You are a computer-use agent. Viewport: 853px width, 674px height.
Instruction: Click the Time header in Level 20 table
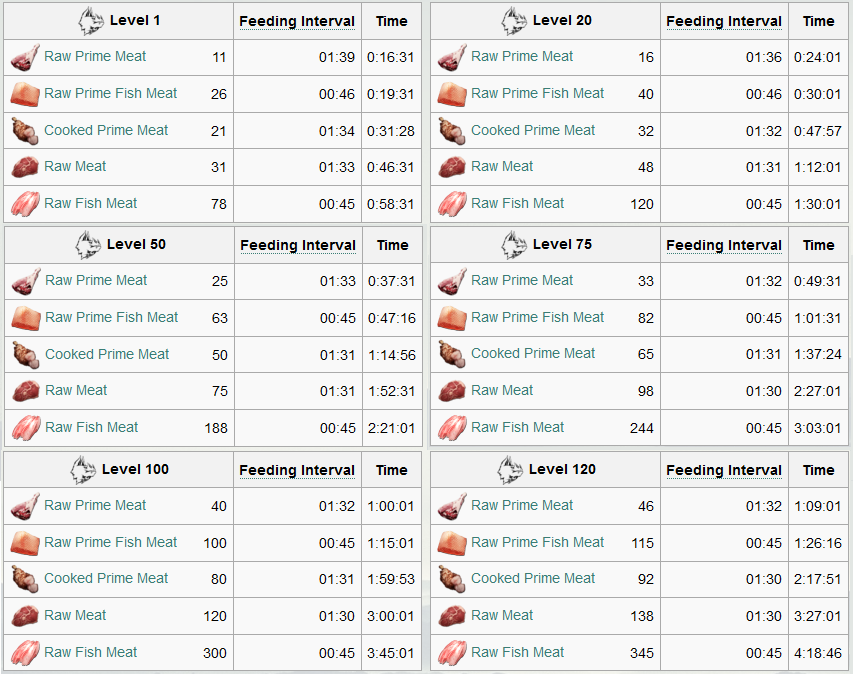point(818,21)
